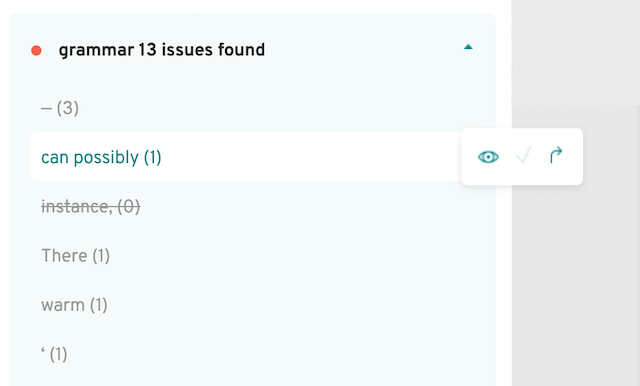This screenshot has height=386, width=640.
Task: Click the curved arrow icon to skip this issue
Action: pos(556,155)
